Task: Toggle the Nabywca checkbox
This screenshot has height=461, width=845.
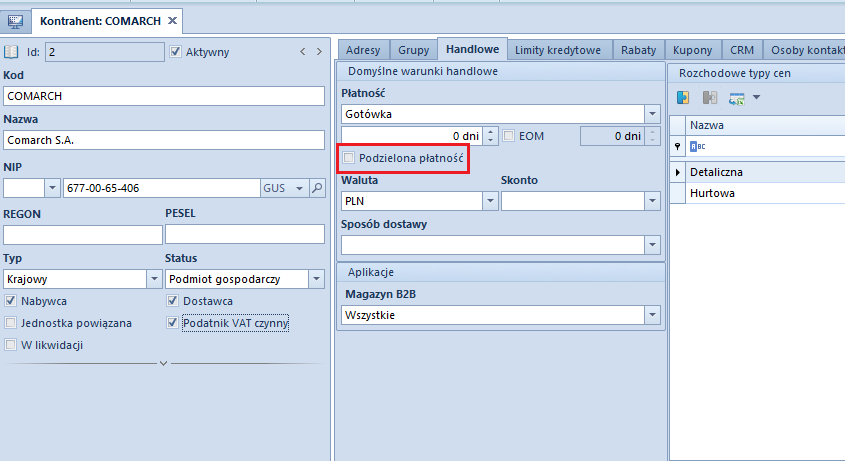Action: pyautogui.click(x=10, y=300)
